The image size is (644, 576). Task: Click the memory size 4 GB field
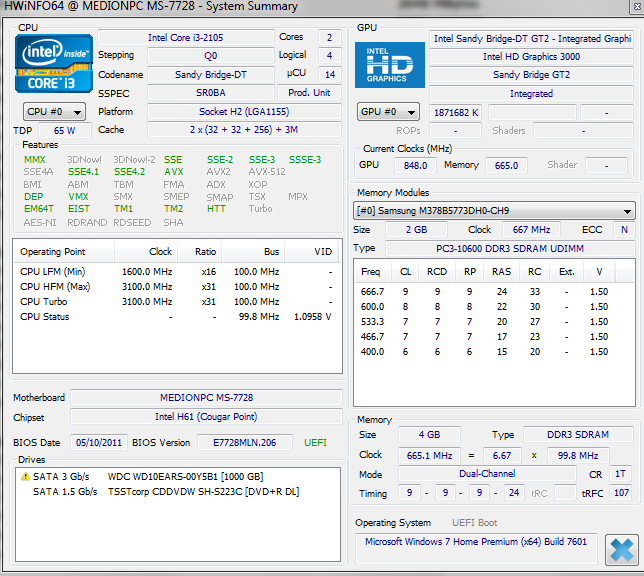tap(429, 435)
